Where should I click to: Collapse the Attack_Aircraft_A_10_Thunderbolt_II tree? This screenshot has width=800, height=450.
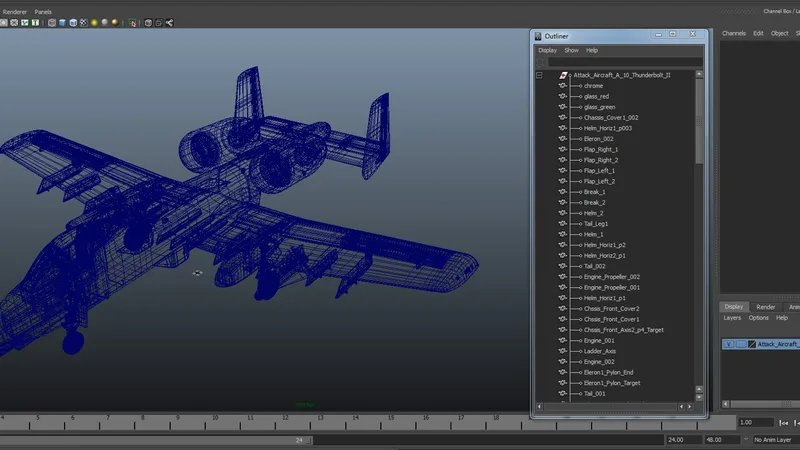click(539, 75)
